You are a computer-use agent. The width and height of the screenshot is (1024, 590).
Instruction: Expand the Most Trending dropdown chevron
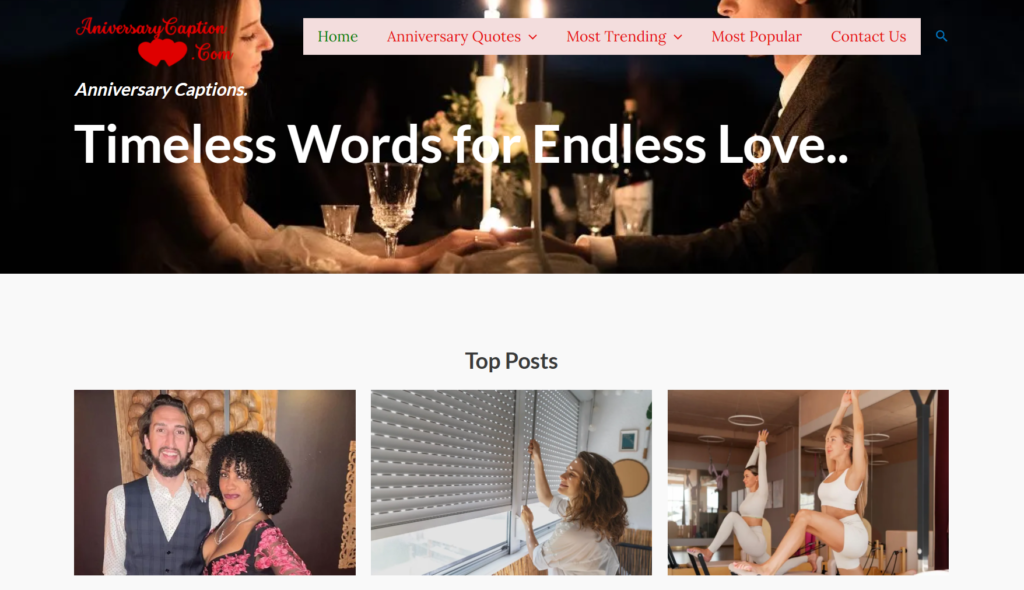[x=678, y=37]
